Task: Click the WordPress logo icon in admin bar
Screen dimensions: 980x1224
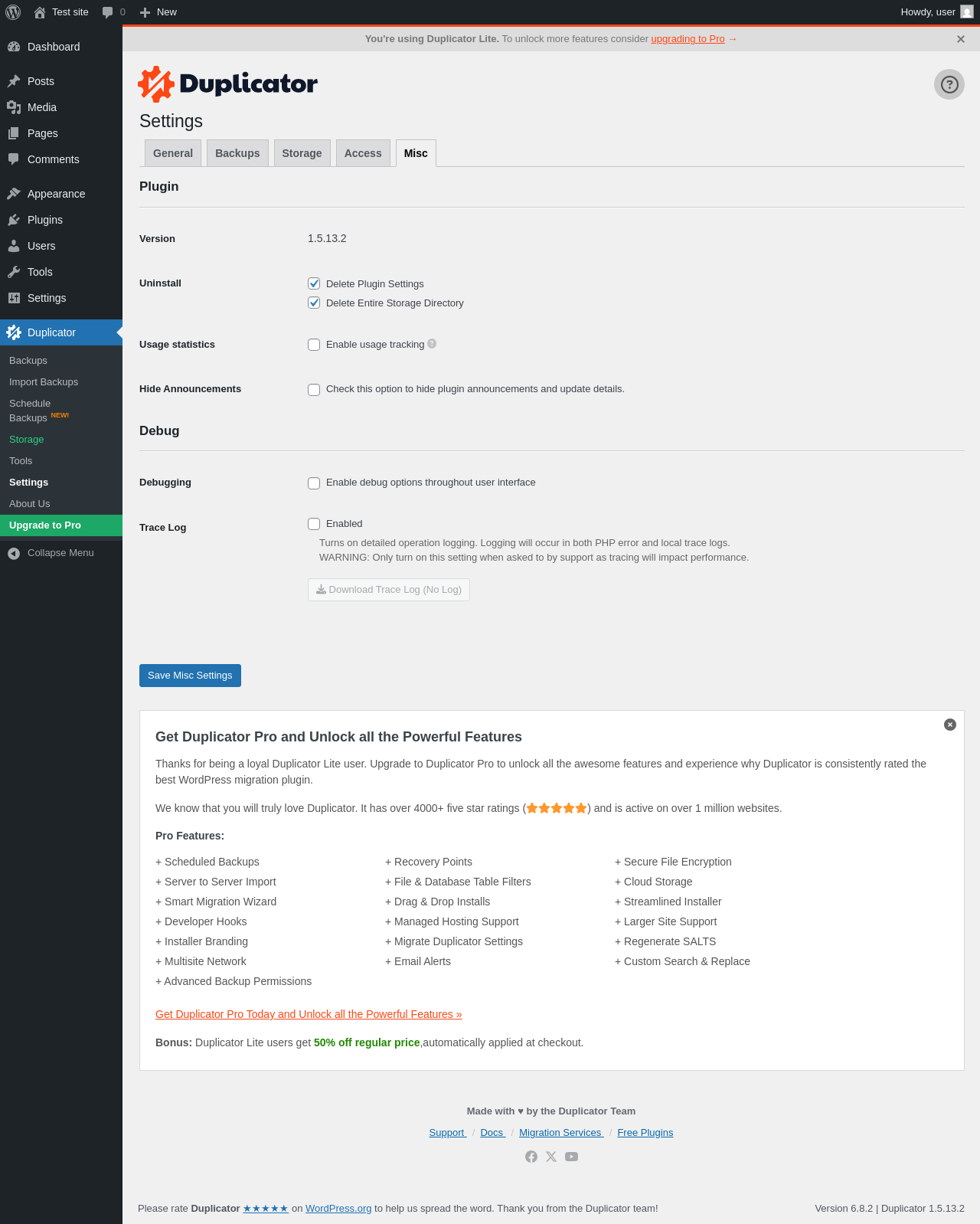Action: (x=13, y=12)
